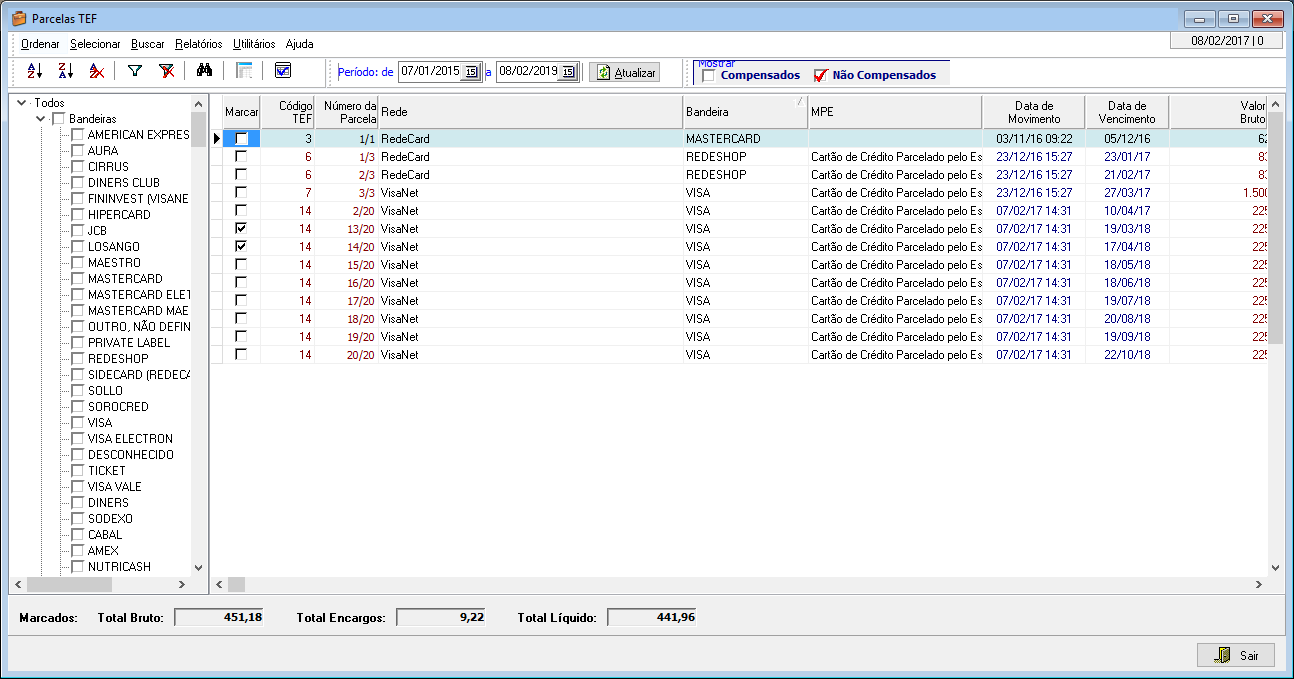Open the end date calendar picker
Screen dimensions: 1294x679
(568, 72)
